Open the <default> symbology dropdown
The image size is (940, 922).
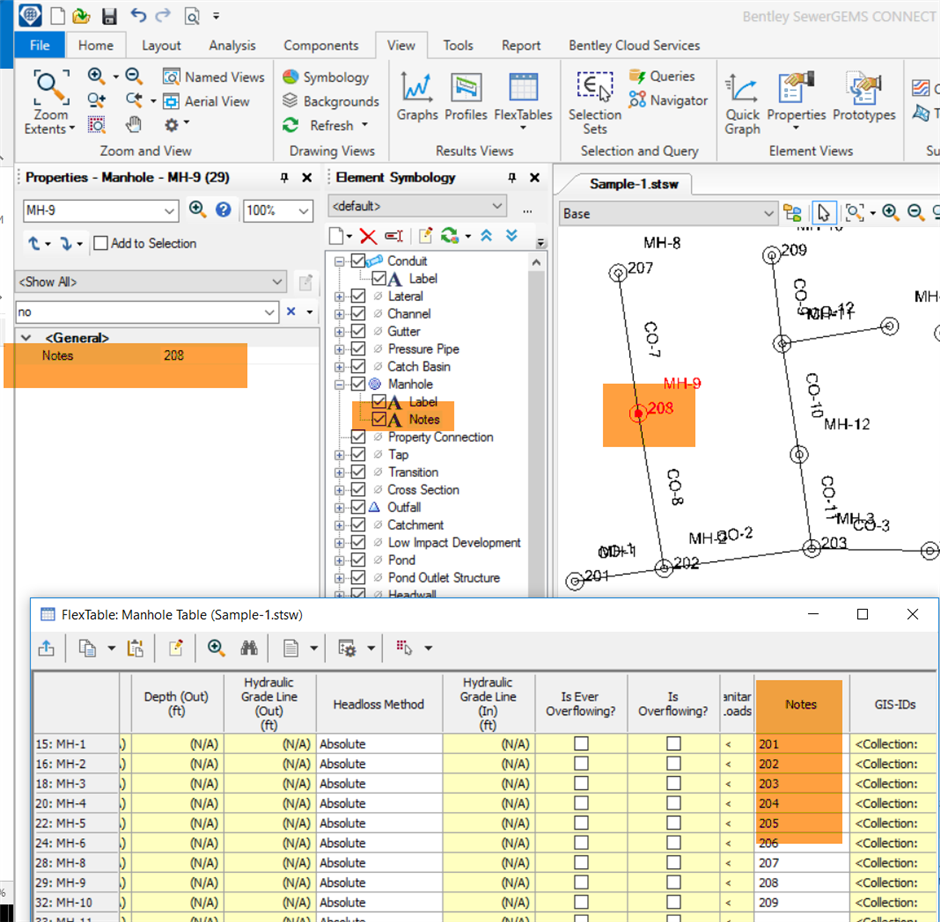497,206
